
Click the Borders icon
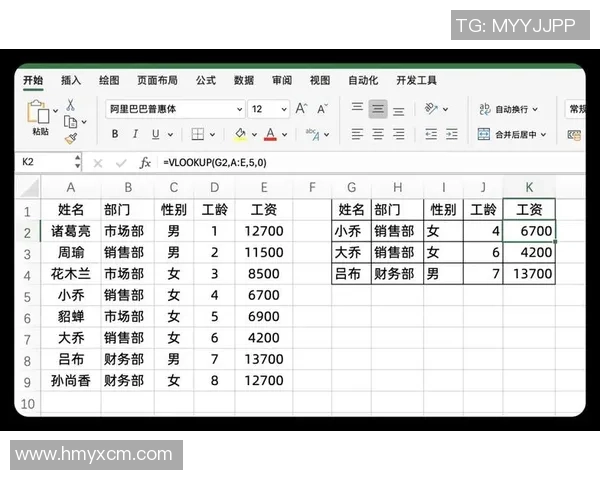coord(197,134)
